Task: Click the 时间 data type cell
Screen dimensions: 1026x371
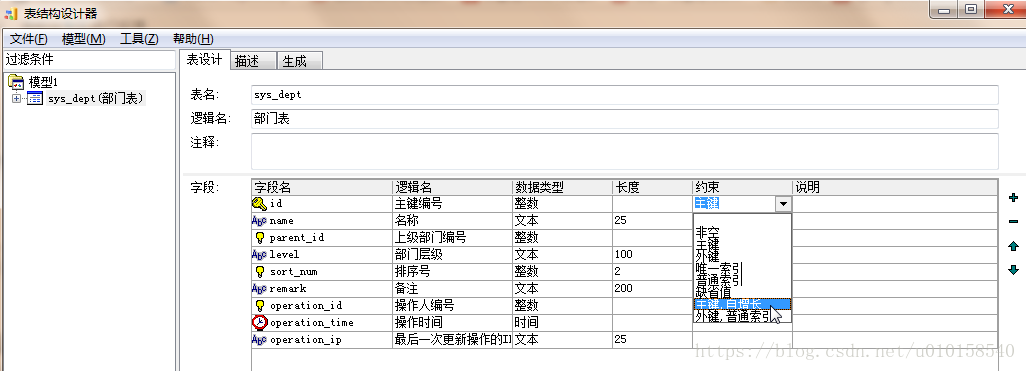Action: click(562, 323)
